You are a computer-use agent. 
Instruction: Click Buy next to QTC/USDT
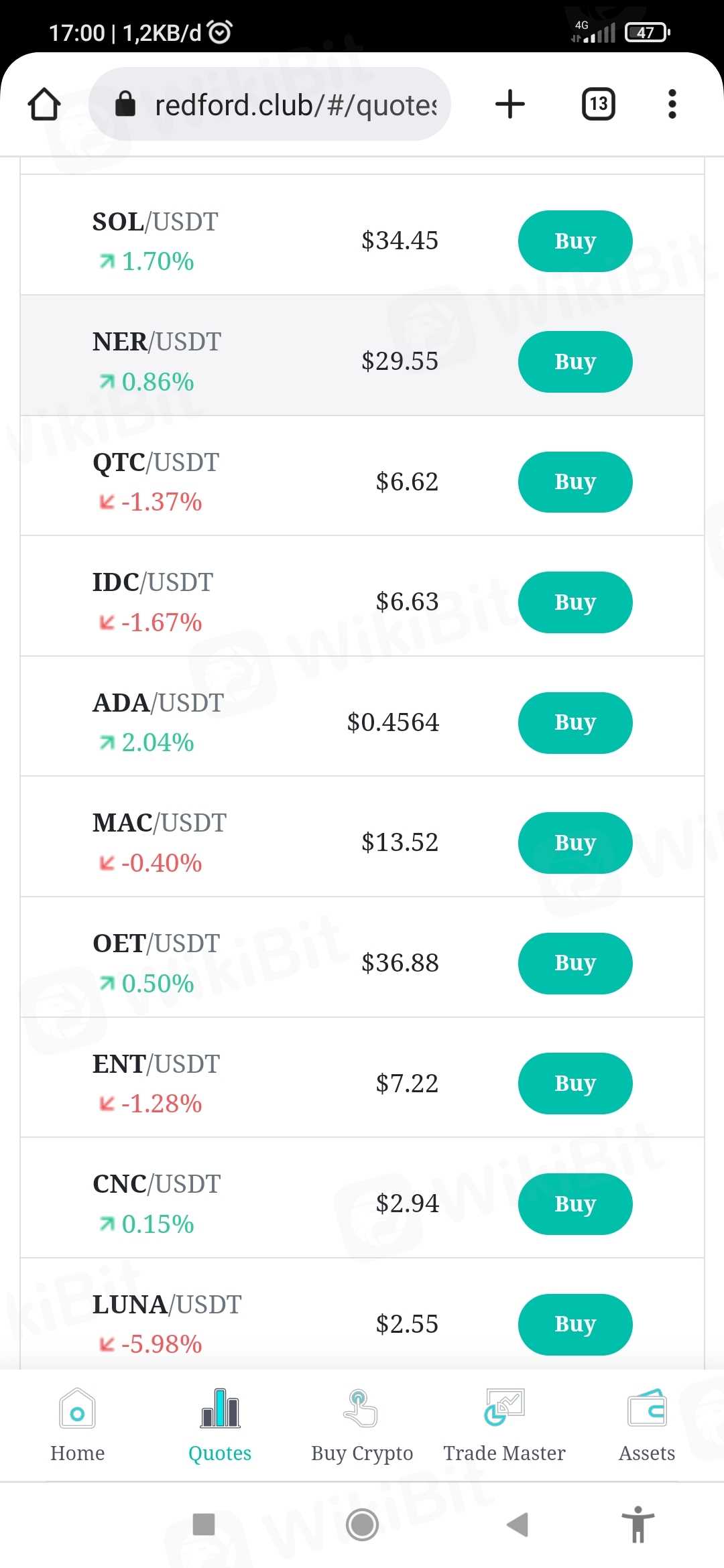point(575,482)
